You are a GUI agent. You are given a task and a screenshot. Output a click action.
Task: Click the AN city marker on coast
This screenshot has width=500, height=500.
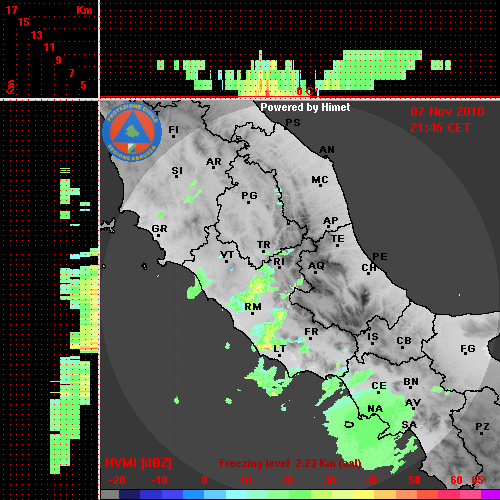click(326, 156)
